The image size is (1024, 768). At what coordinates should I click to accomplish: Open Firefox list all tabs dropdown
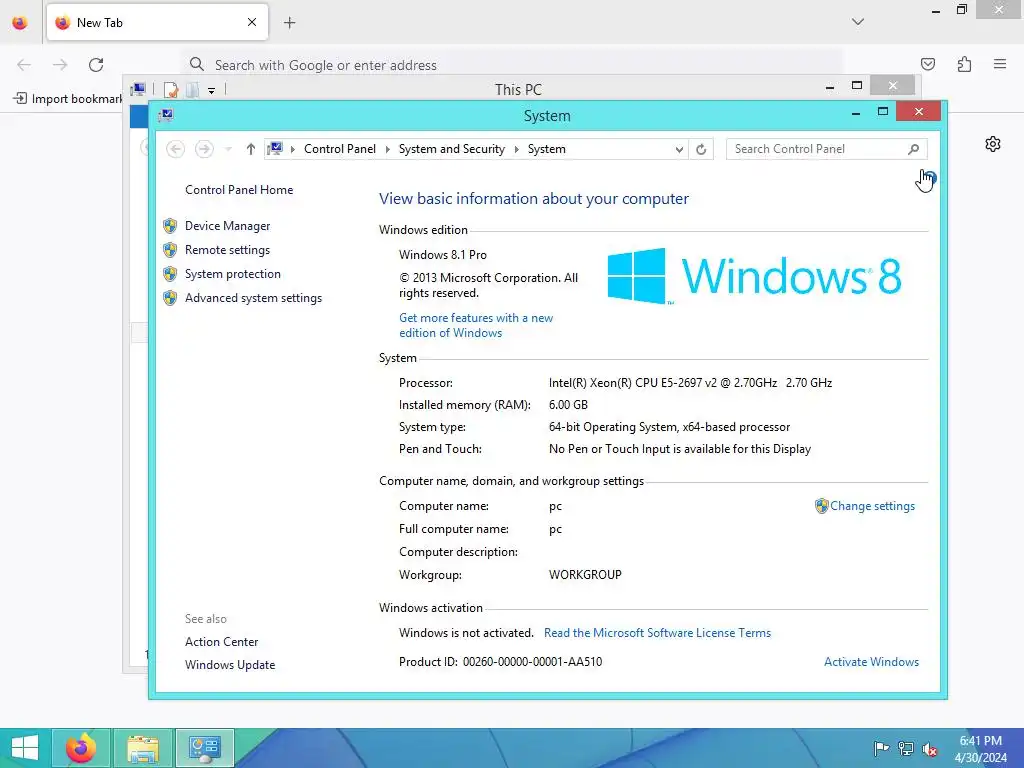tap(858, 22)
